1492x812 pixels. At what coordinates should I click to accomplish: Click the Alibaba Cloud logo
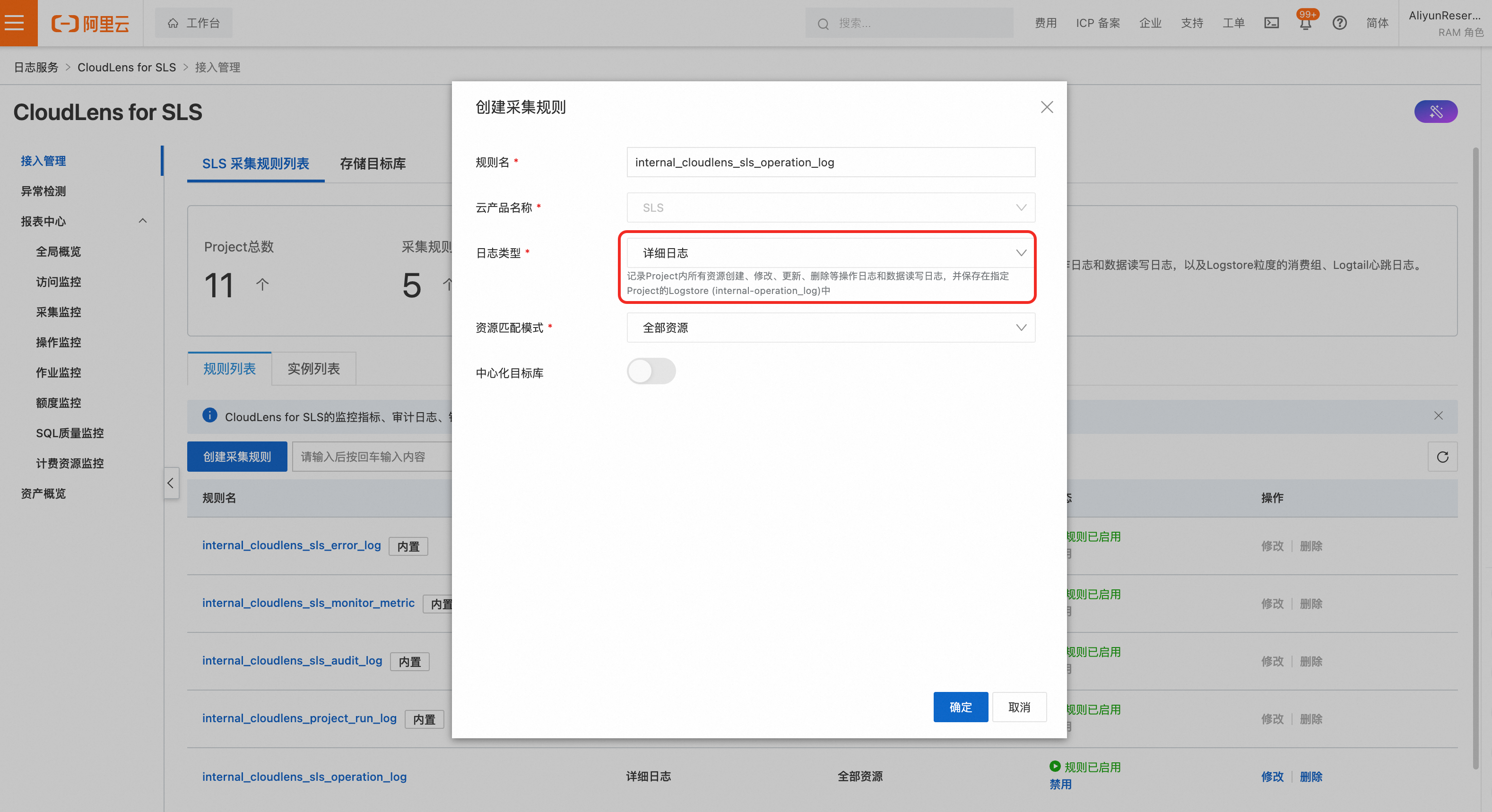click(x=90, y=23)
